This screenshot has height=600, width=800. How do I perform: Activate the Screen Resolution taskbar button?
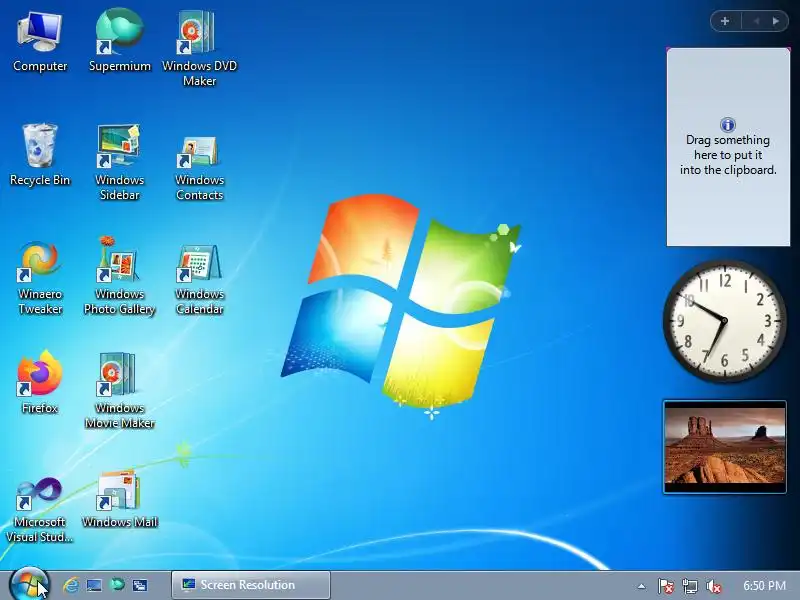[251, 585]
